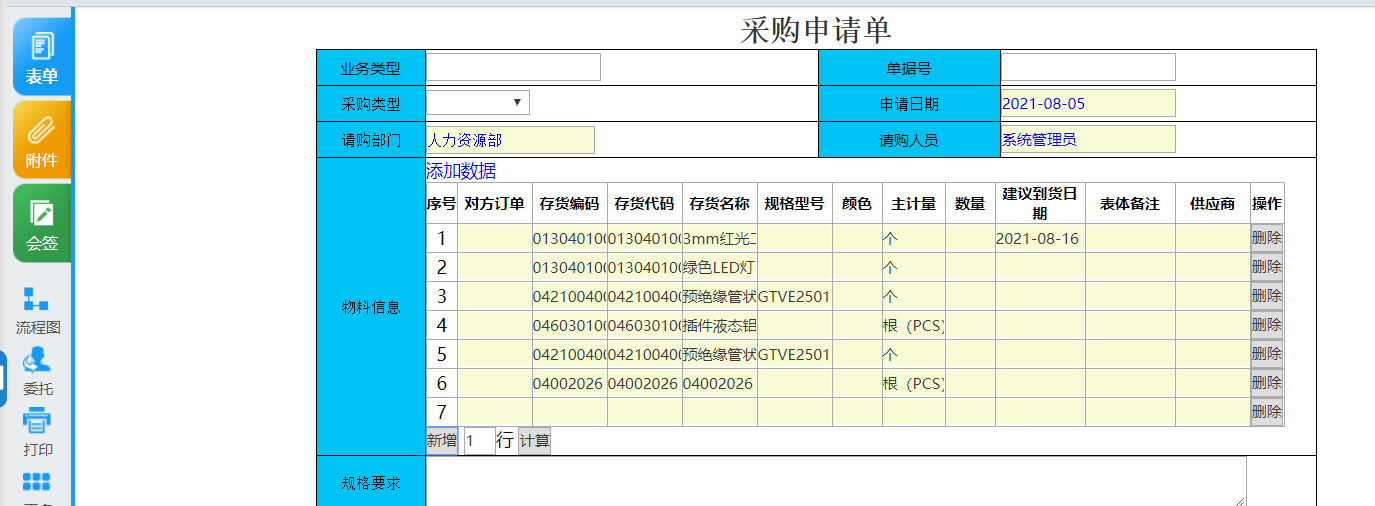Click row 6 存货名称 cell 04002026
Viewport: 1375px width, 506px height.
pyautogui.click(x=720, y=383)
